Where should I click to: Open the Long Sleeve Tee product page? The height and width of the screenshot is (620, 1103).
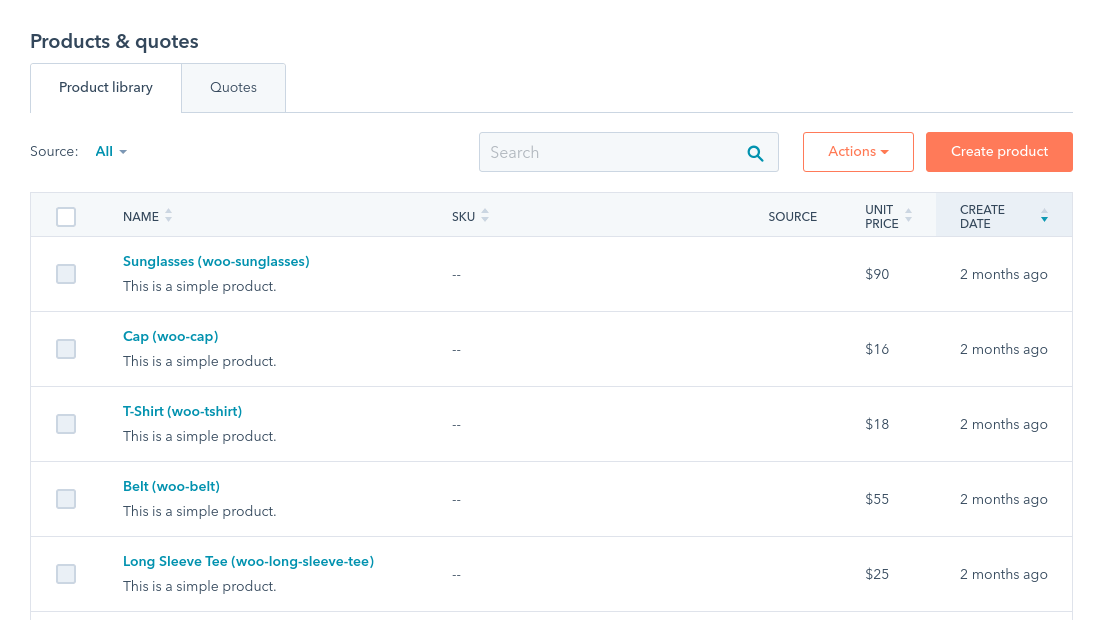pyautogui.click(x=247, y=561)
